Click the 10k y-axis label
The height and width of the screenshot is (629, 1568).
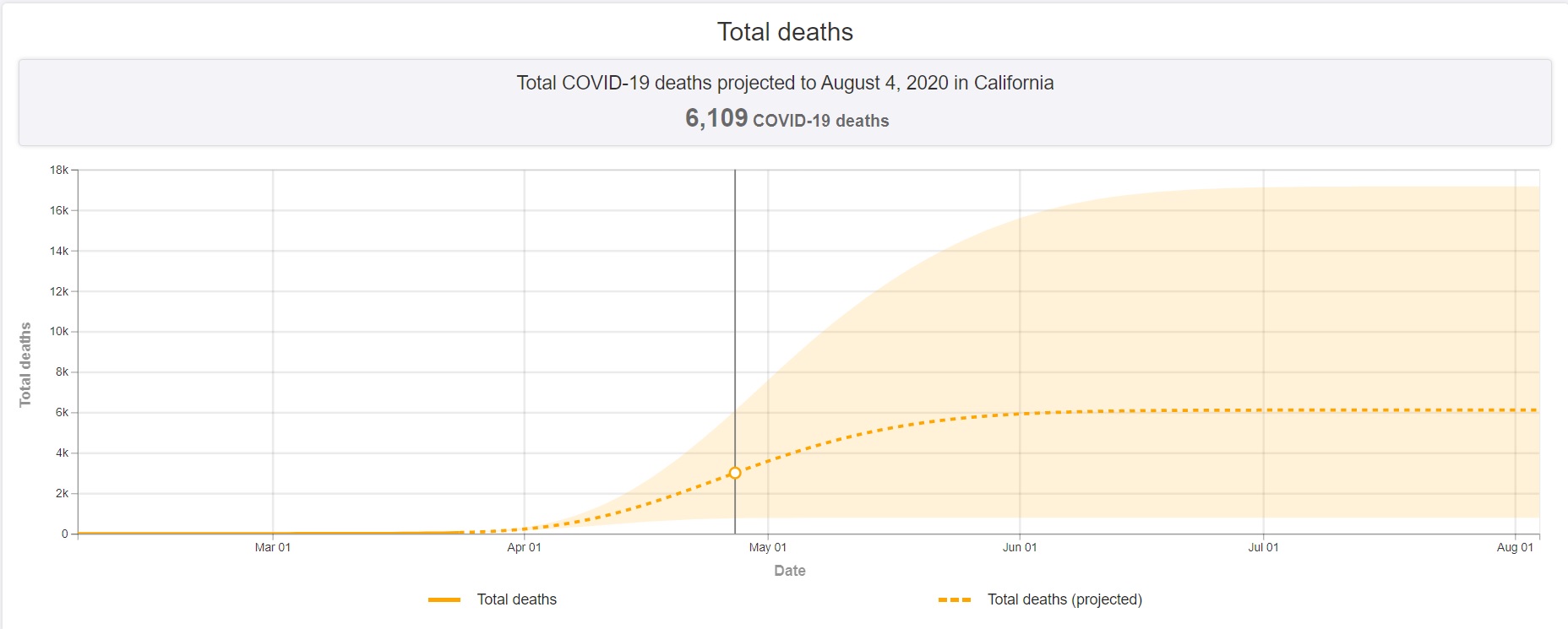59,331
